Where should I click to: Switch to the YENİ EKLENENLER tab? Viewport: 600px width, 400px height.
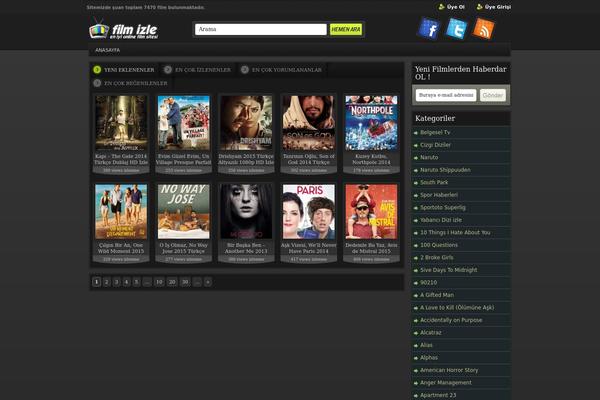[124, 70]
